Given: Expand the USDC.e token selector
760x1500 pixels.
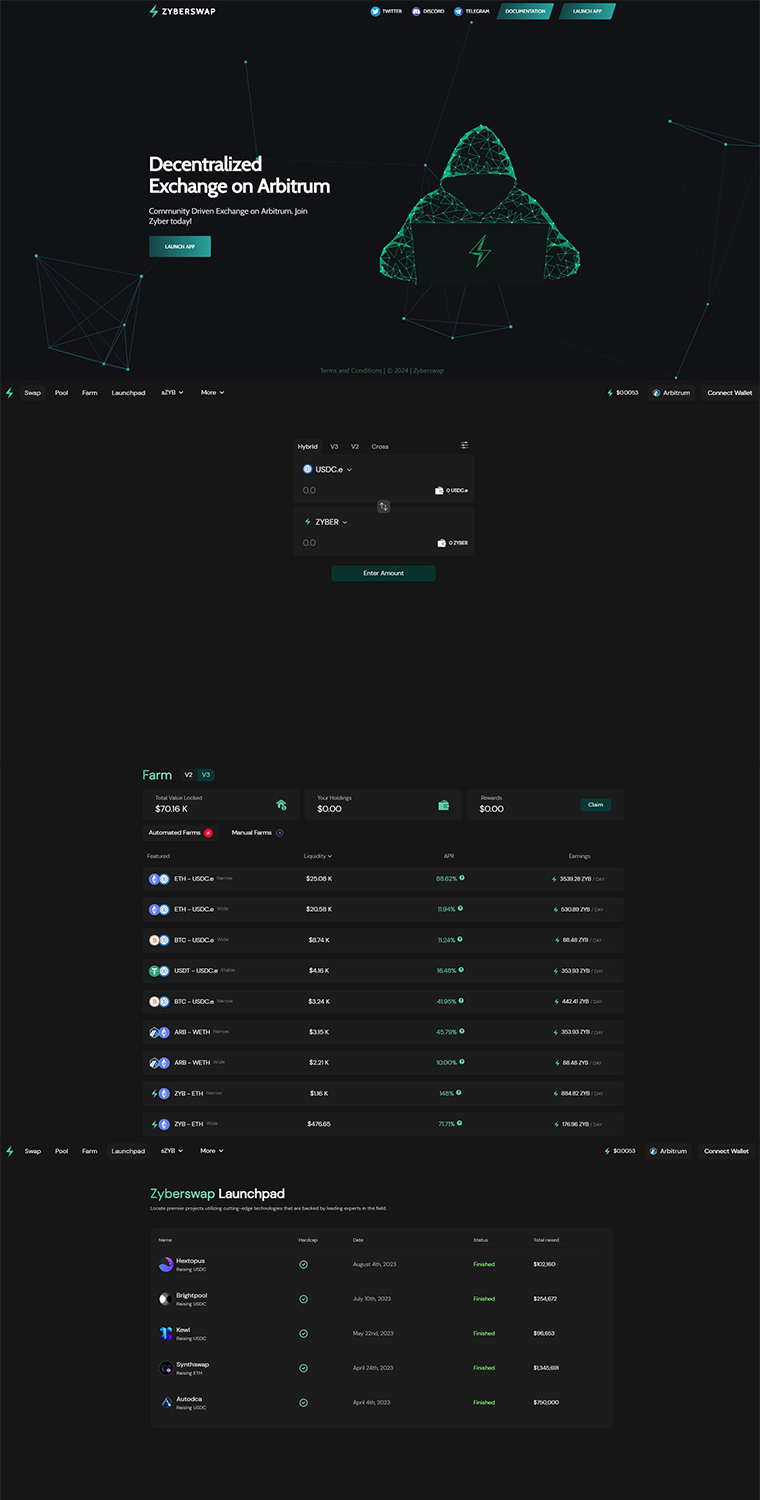Looking at the screenshot, I should [x=328, y=469].
